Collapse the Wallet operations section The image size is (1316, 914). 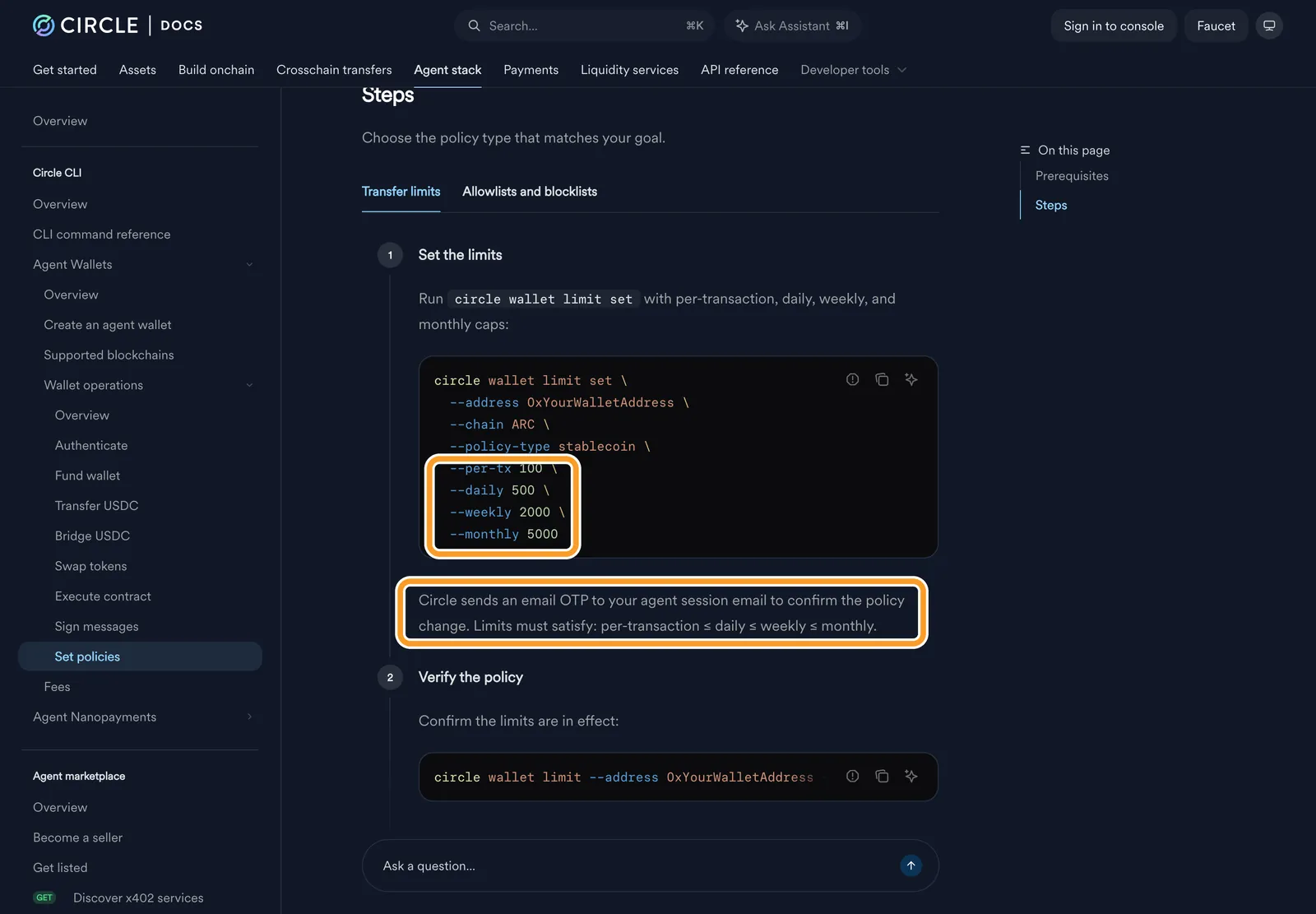[249, 385]
